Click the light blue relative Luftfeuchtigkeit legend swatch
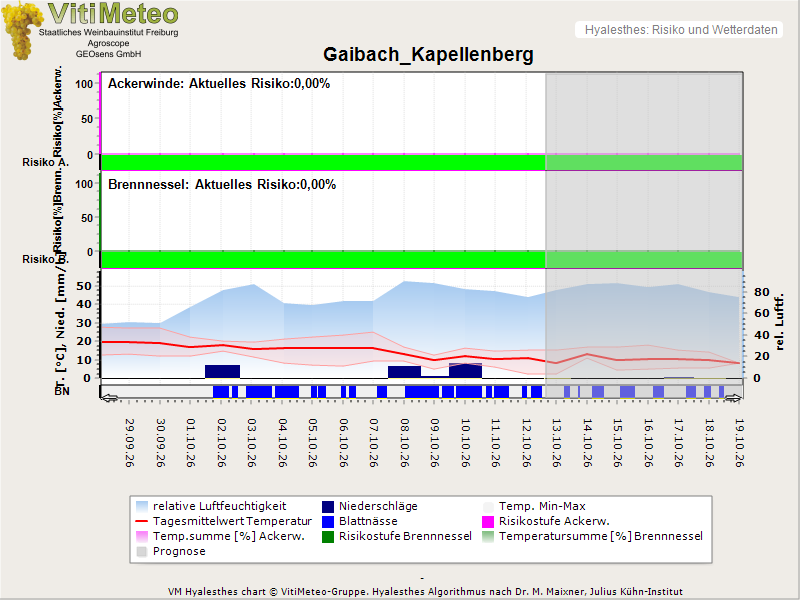Image resolution: width=800 pixels, height=600 pixels. [142, 506]
